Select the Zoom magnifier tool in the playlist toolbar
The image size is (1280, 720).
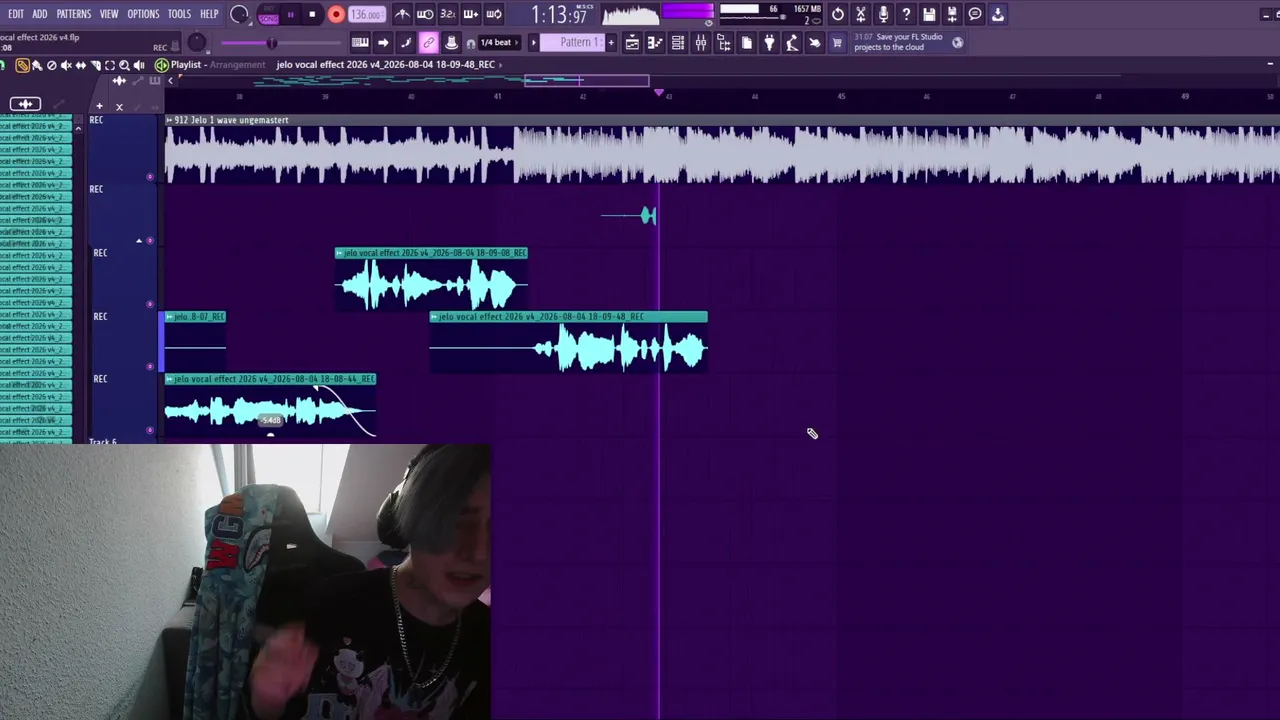pos(124,65)
